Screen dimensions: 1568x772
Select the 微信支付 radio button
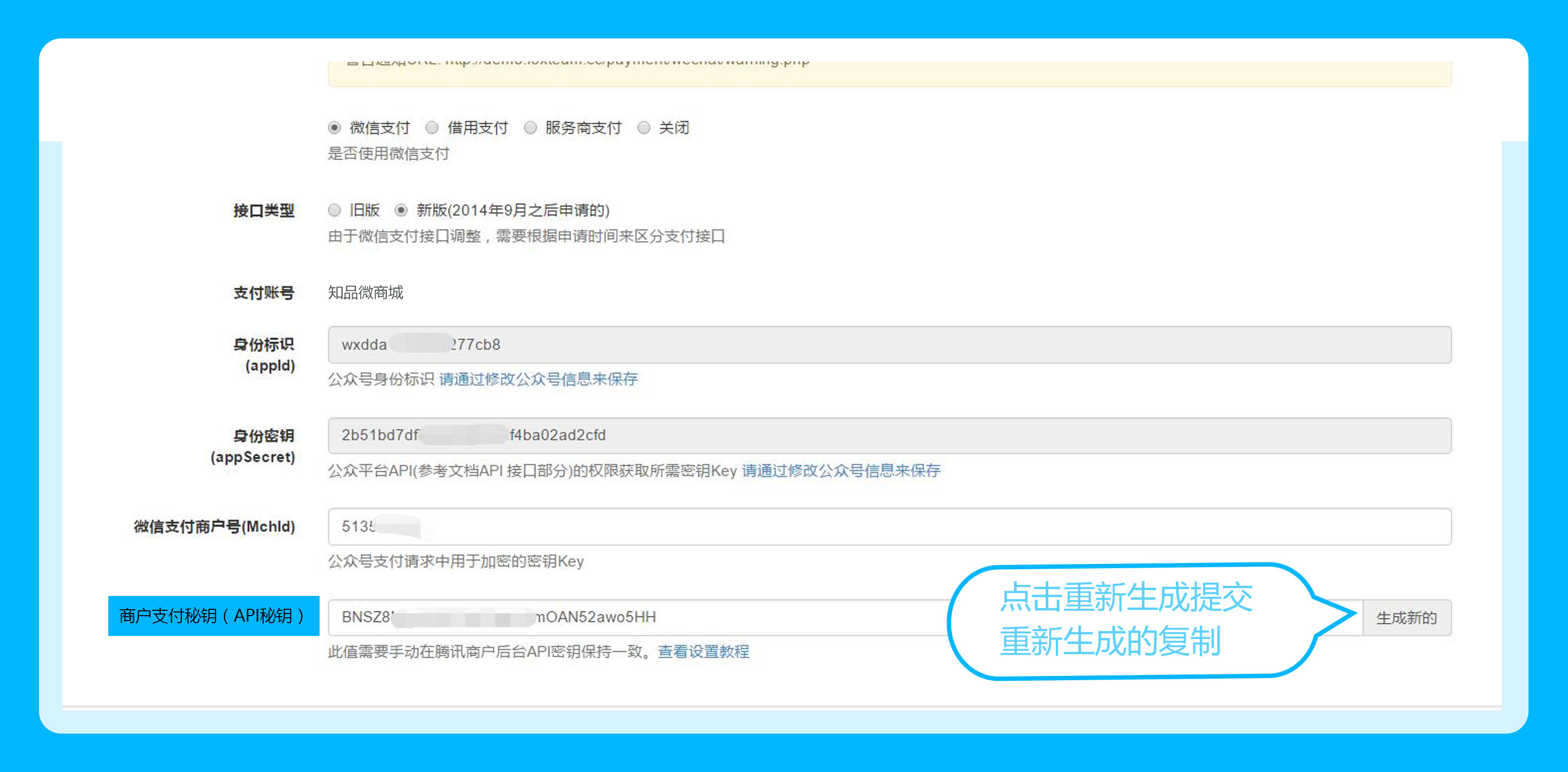(334, 128)
